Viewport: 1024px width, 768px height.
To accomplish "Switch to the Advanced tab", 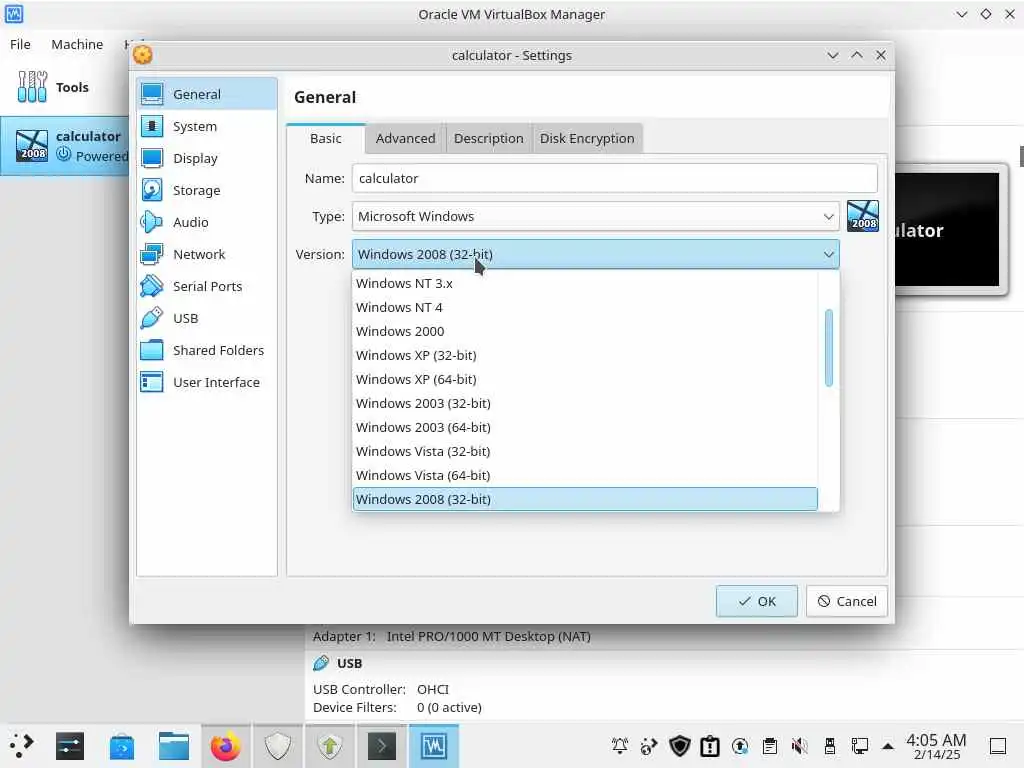I will click(406, 138).
